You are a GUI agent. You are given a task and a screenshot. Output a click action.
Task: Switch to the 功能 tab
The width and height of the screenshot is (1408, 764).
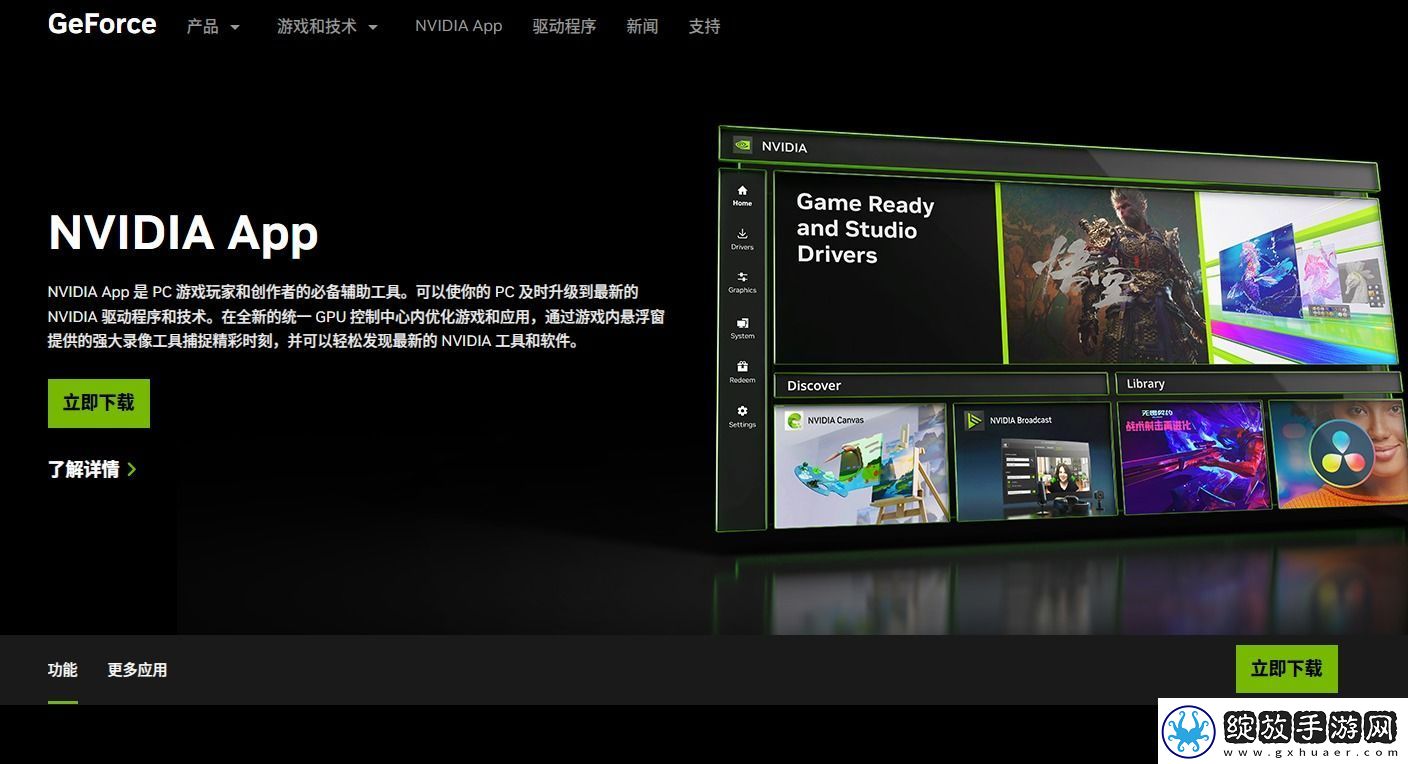click(62, 670)
